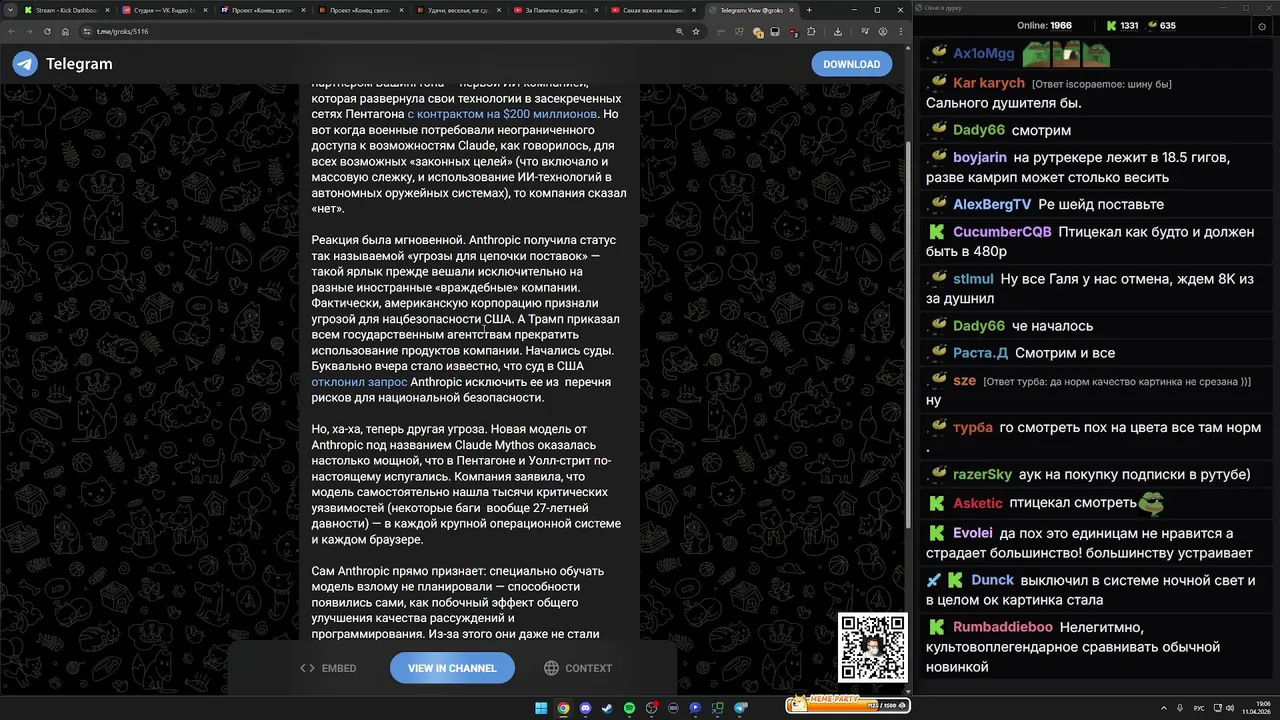Click username sze in chat
This screenshot has width=1280, height=720.
pos(964,380)
